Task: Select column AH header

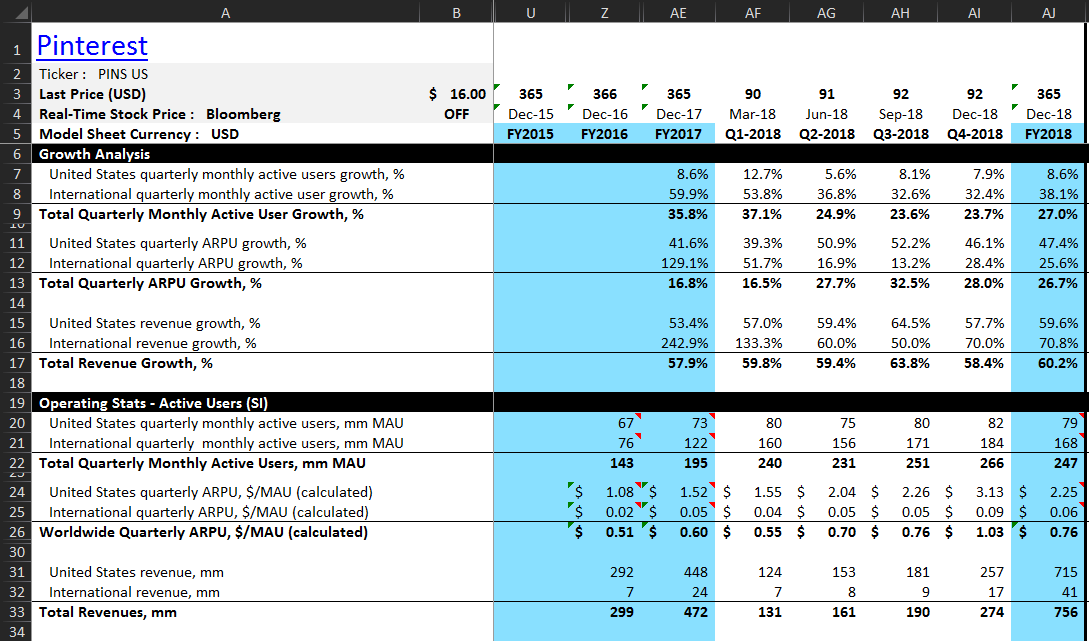Action: 901,13
